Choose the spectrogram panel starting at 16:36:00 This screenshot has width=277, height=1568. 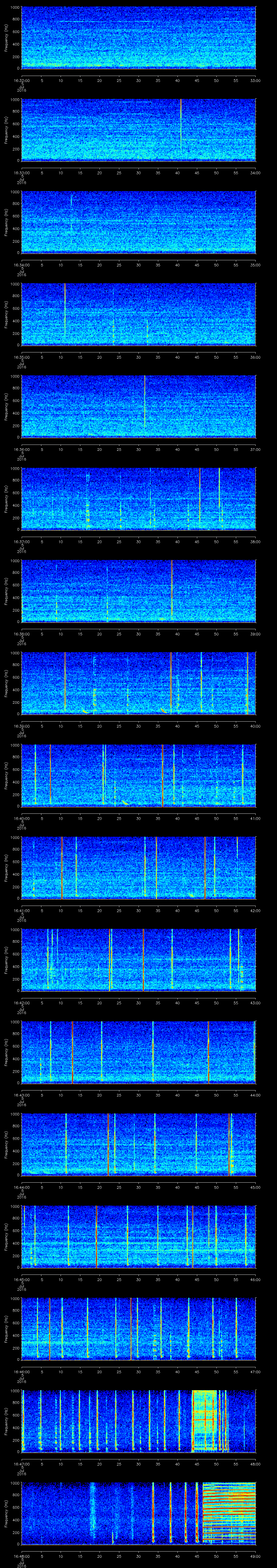(x=138, y=407)
